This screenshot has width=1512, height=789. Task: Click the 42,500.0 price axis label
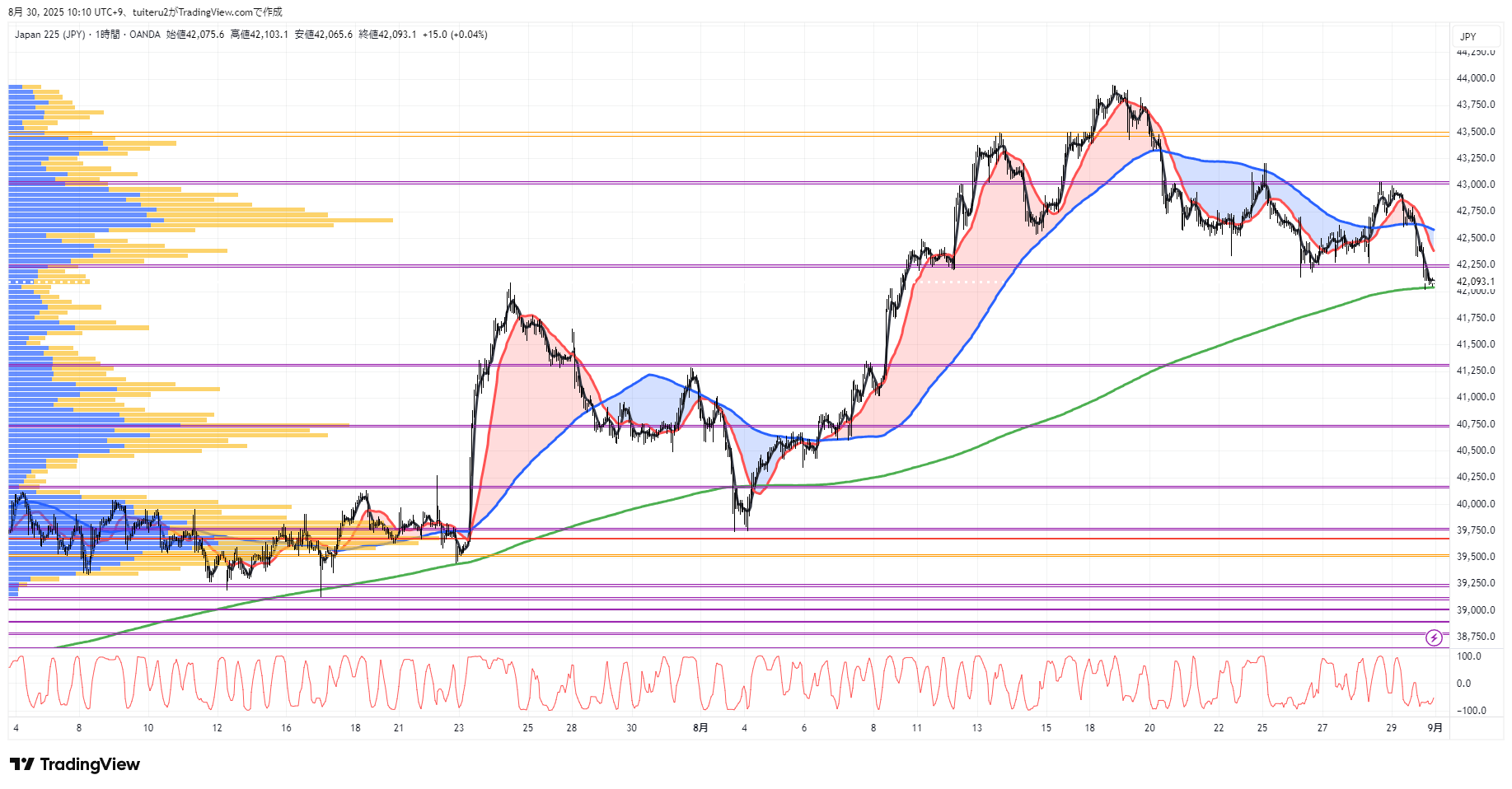1476,238
